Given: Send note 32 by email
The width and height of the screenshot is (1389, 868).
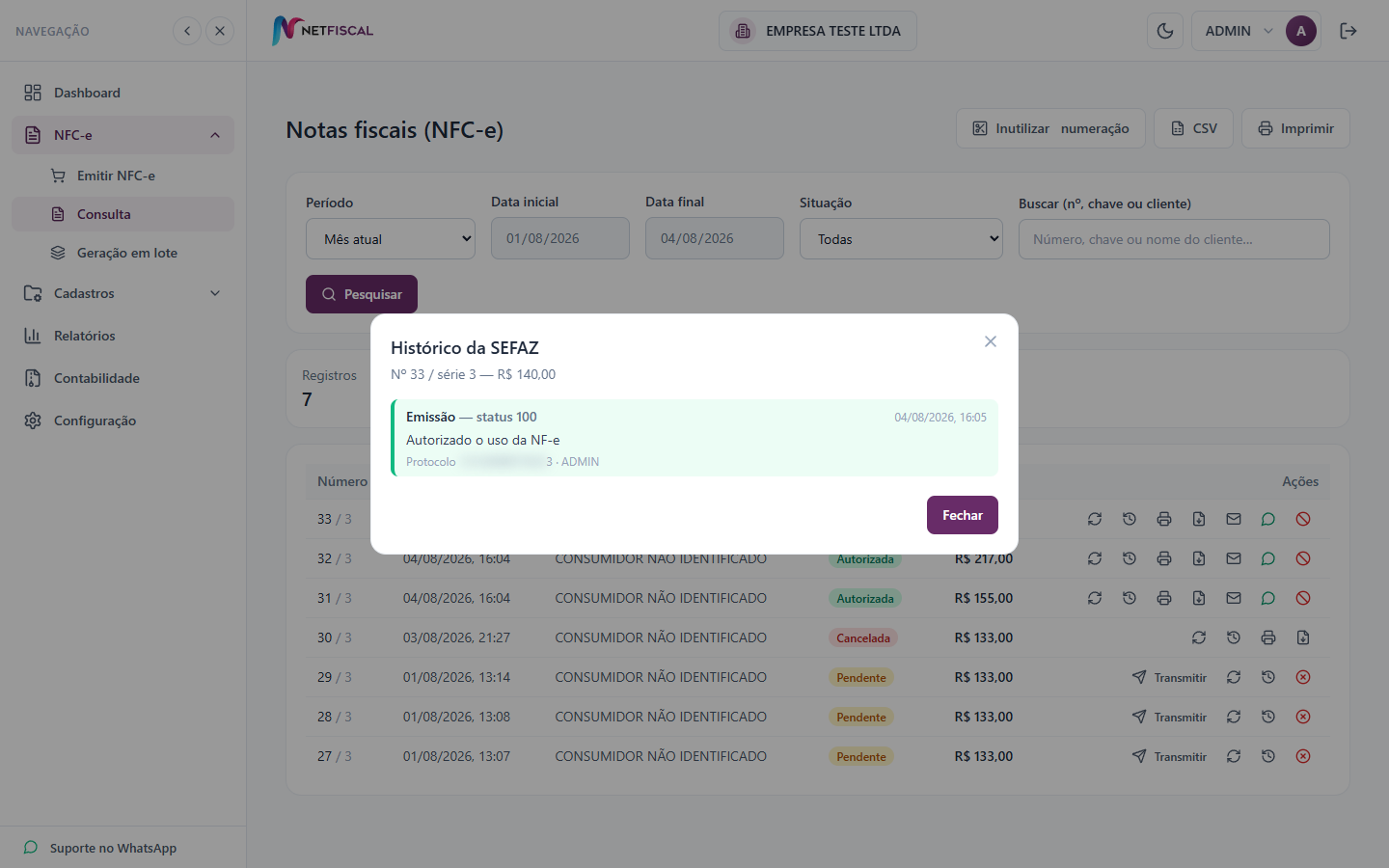Looking at the screenshot, I should [x=1234, y=558].
